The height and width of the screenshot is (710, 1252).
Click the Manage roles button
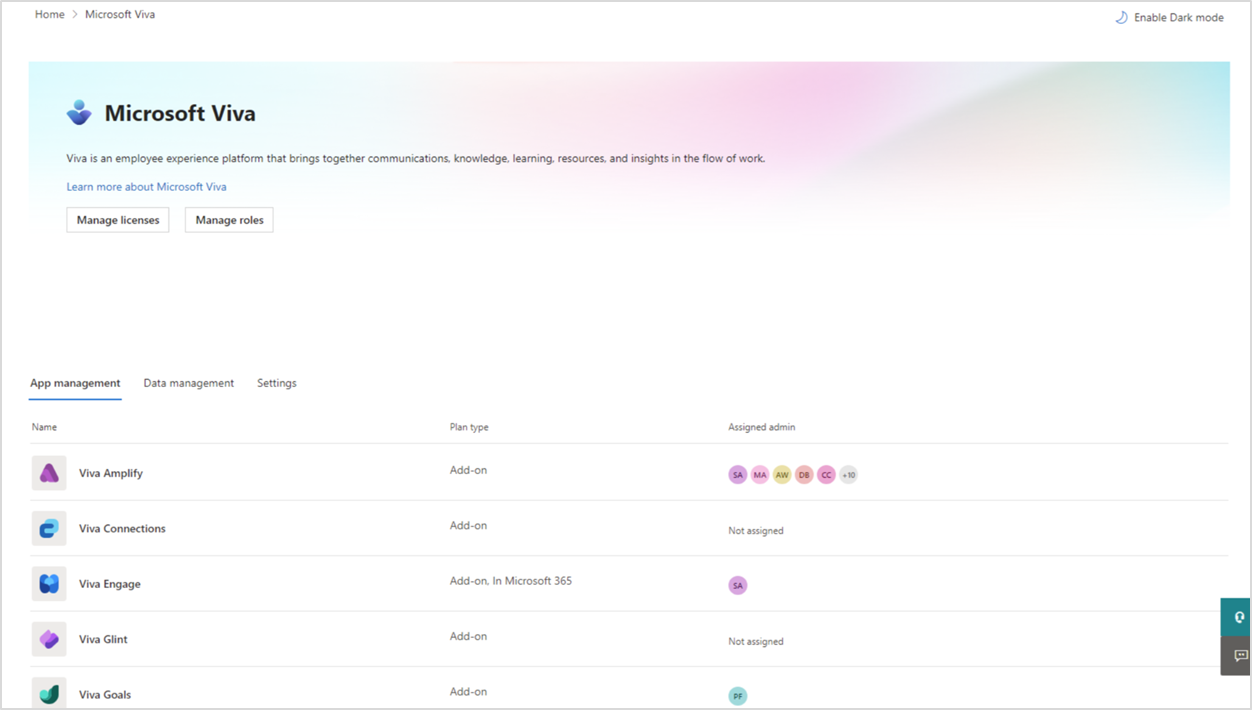point(229,219)
